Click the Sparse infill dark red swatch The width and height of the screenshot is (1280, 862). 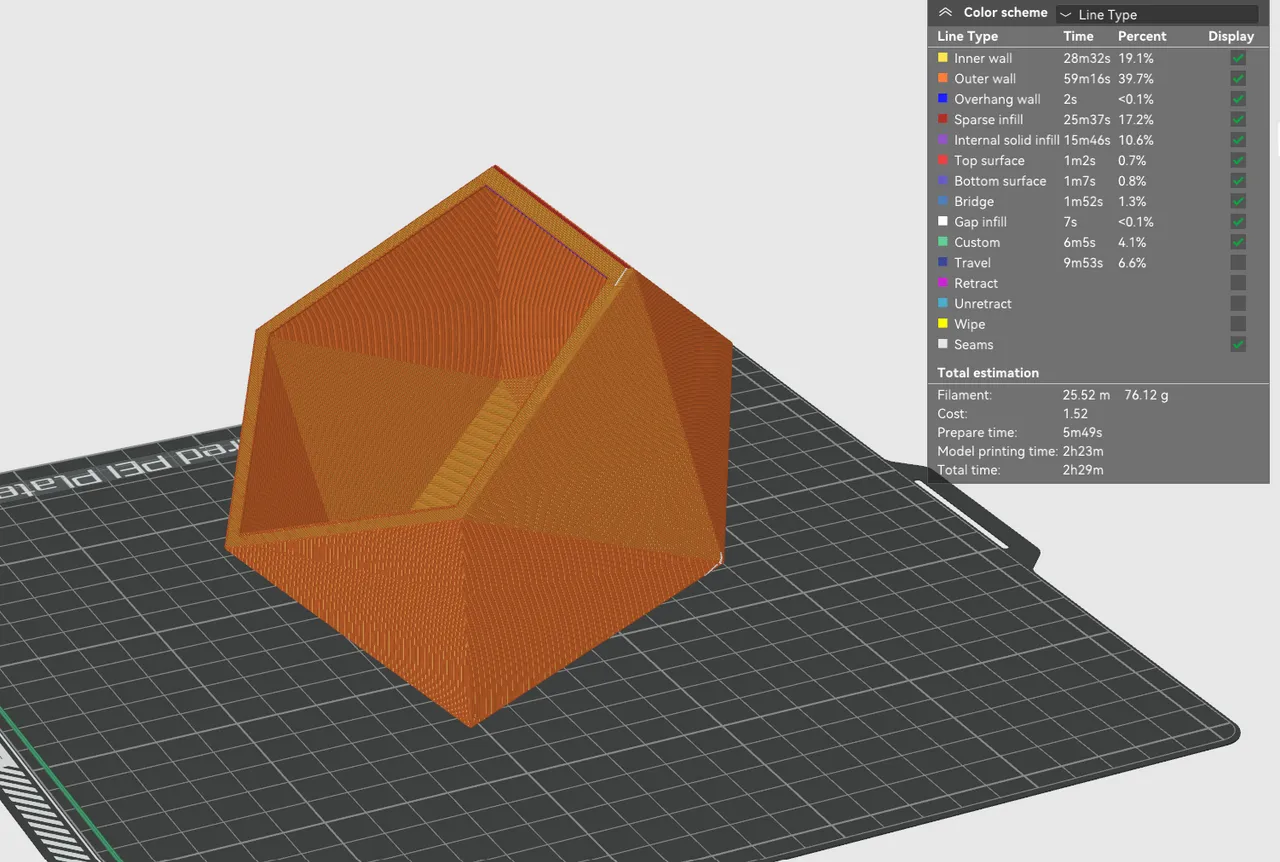click(x=942, y=119)
